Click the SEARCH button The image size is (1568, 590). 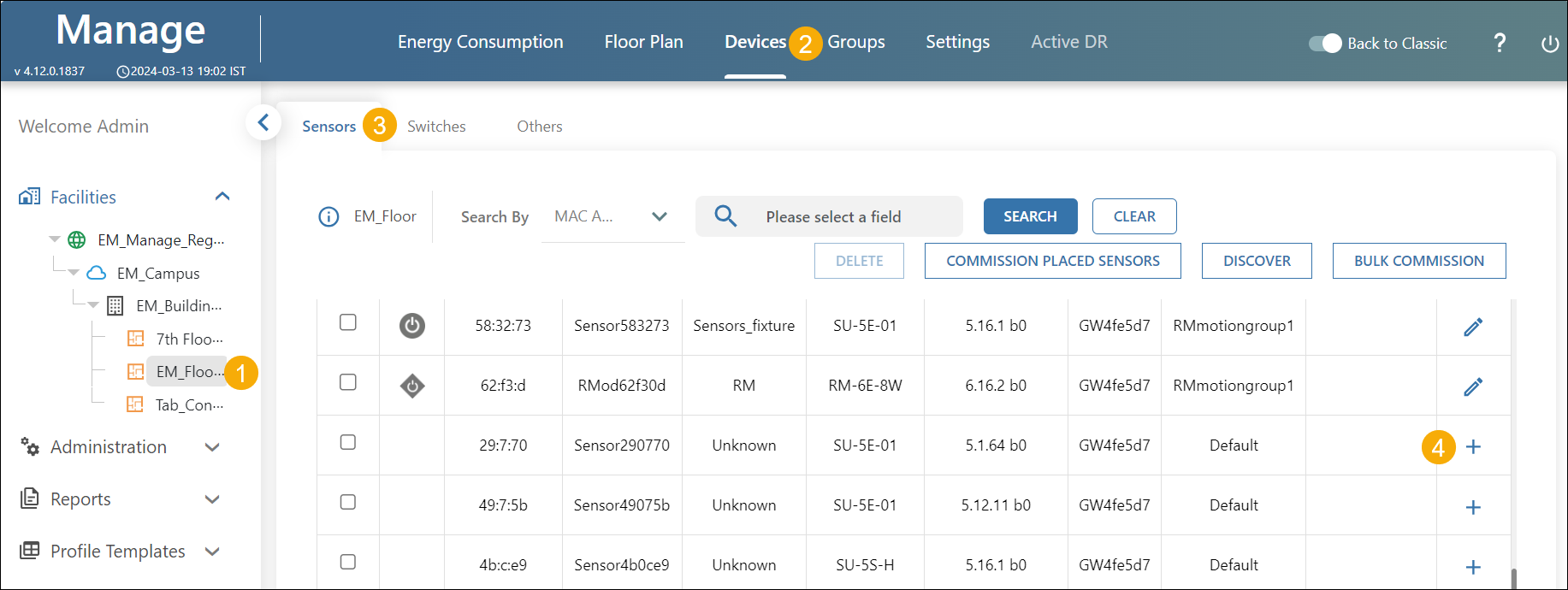(x=1030, y=216)
